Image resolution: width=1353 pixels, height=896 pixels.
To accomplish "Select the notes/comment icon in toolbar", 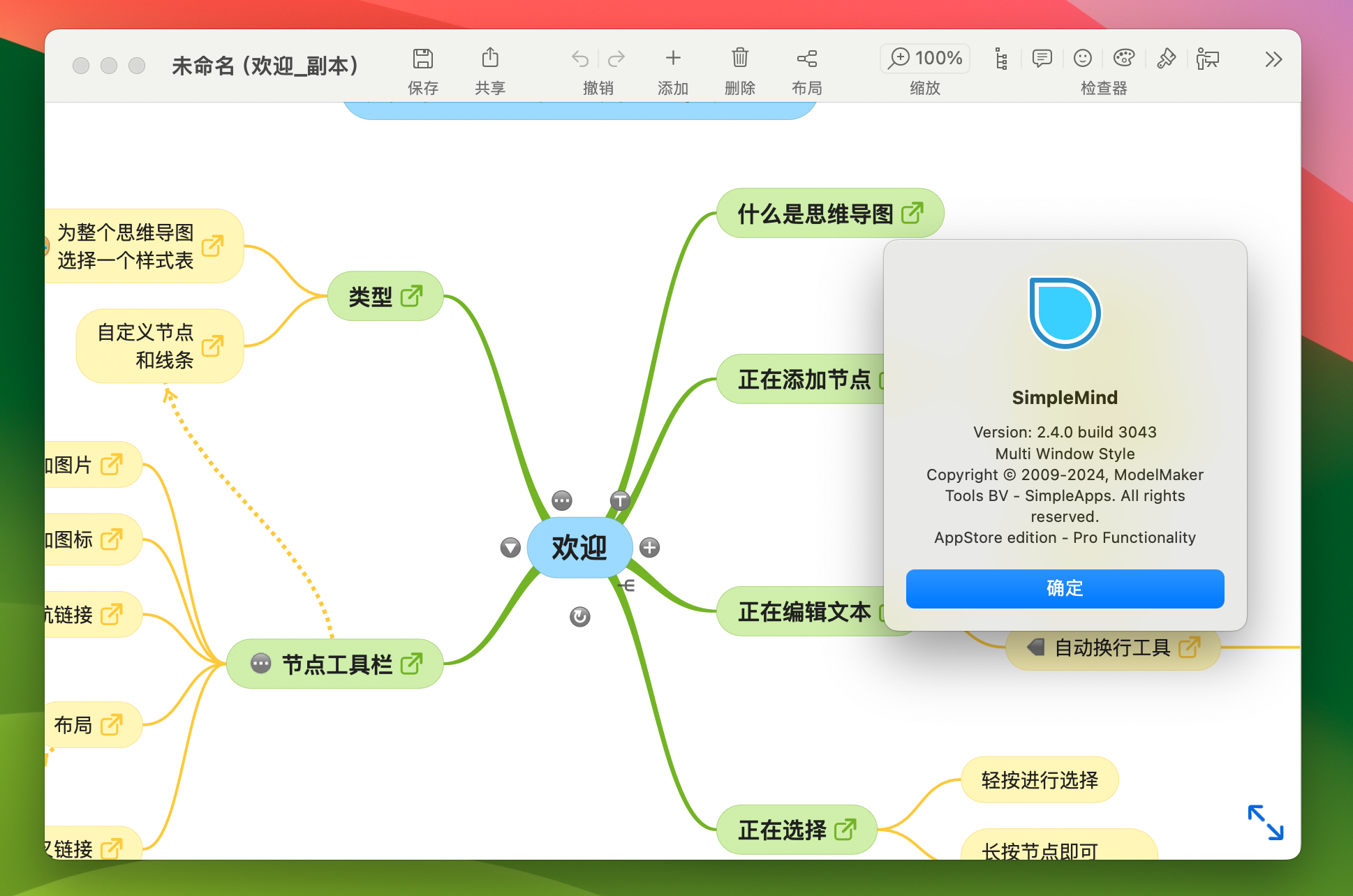I will (1041, 59).
